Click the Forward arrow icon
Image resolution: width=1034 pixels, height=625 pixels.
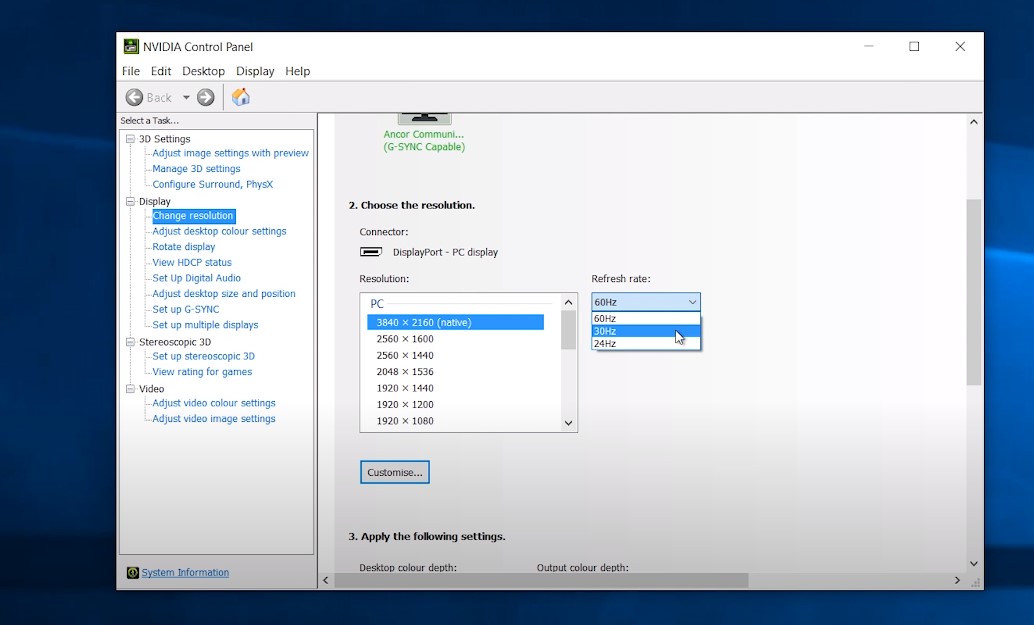tap(206, 98)
